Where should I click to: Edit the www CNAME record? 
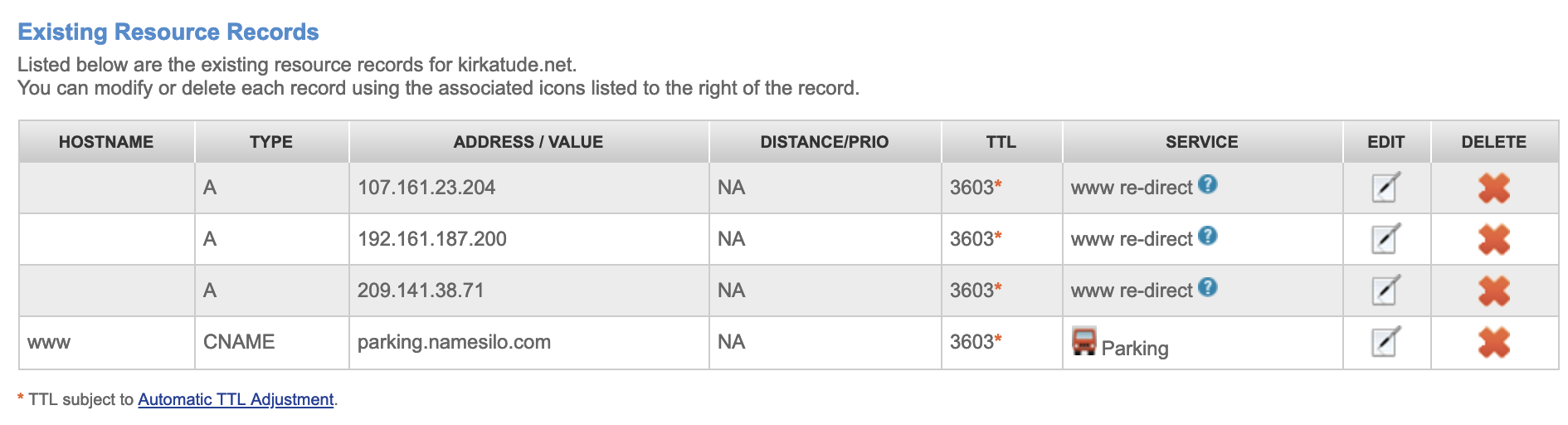[x=1385, y=342]
